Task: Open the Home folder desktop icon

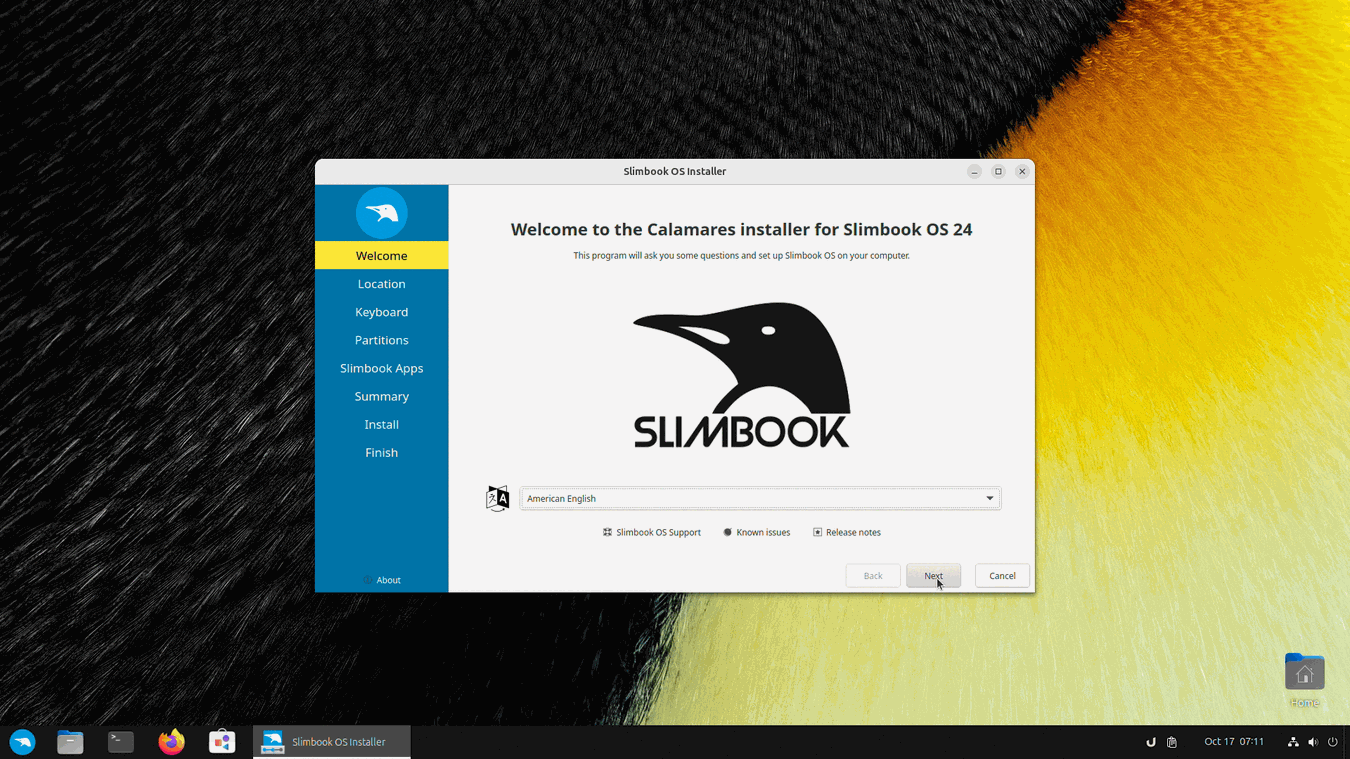Action: coord(1304,675)
